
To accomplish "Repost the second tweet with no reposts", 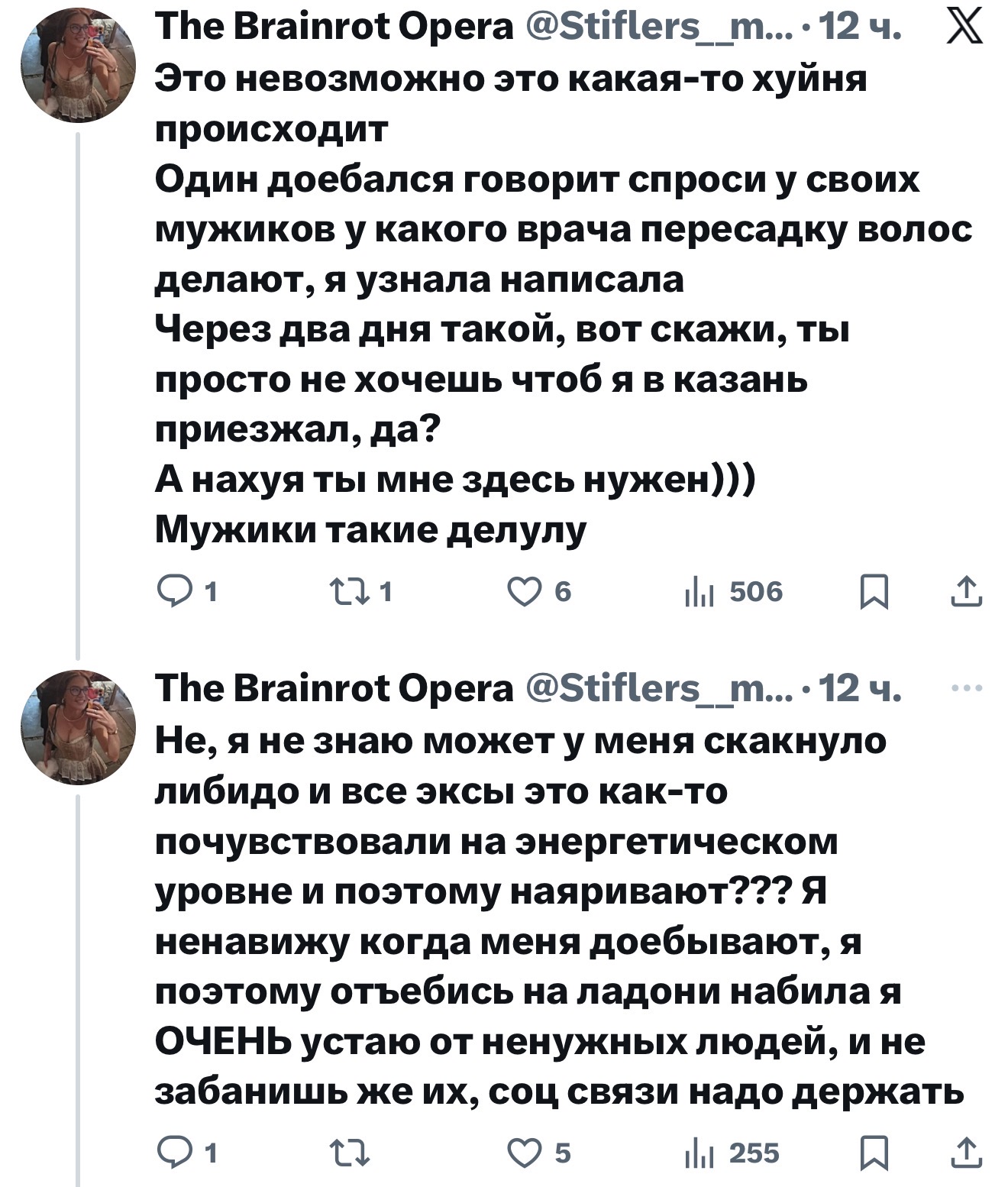I will tap(349, 1153).
